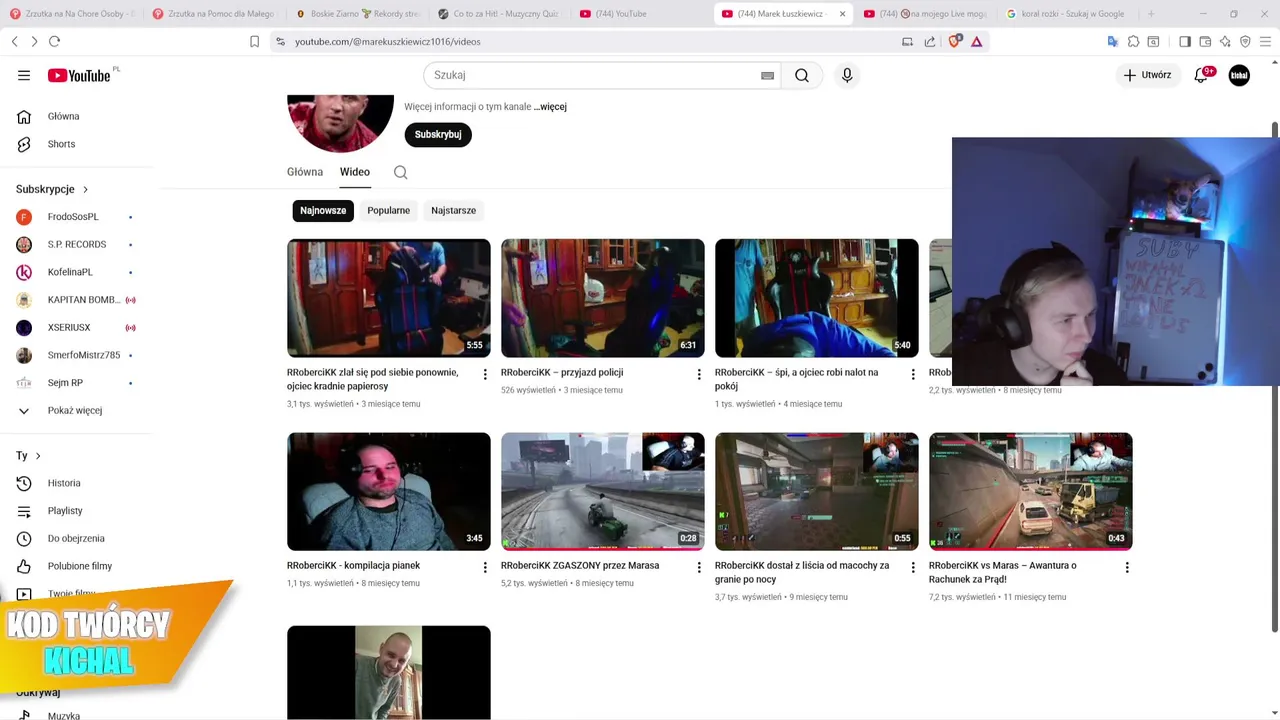Open 'Do obejrzenia' watch later list
Viewport: 1280px width, 720px height.
tap(75, 538)
